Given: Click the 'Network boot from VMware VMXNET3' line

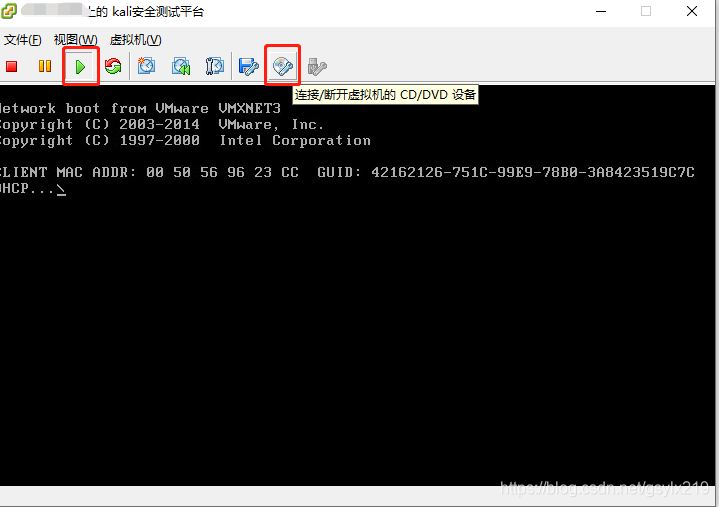Looking at the screenshot, I should 140,109.
